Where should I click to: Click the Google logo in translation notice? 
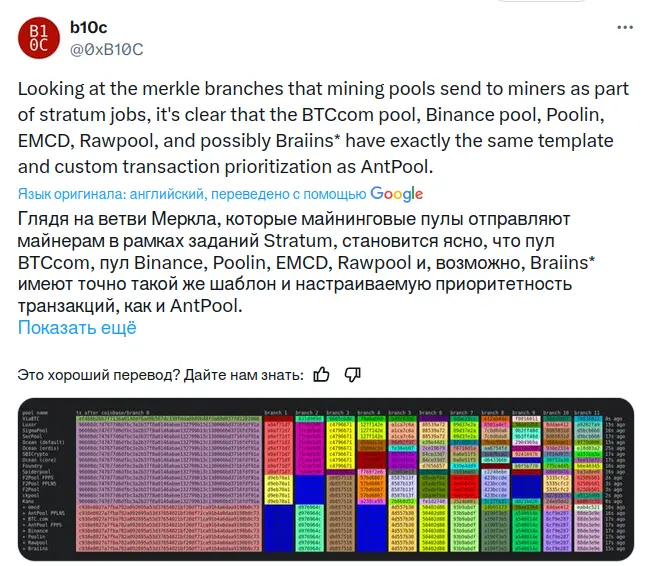396,194
